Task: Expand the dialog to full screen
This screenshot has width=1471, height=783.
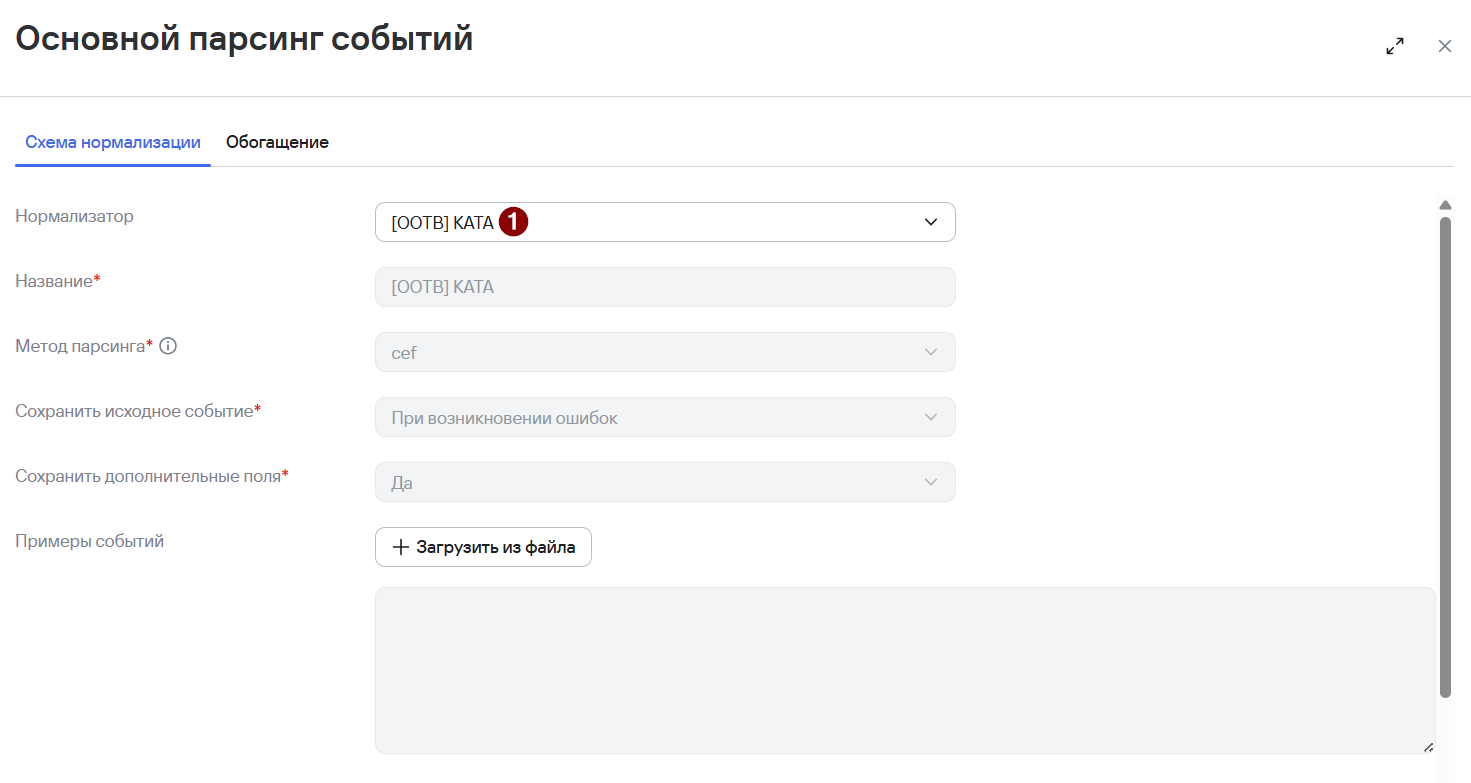Action: (x=1394, y=46)
